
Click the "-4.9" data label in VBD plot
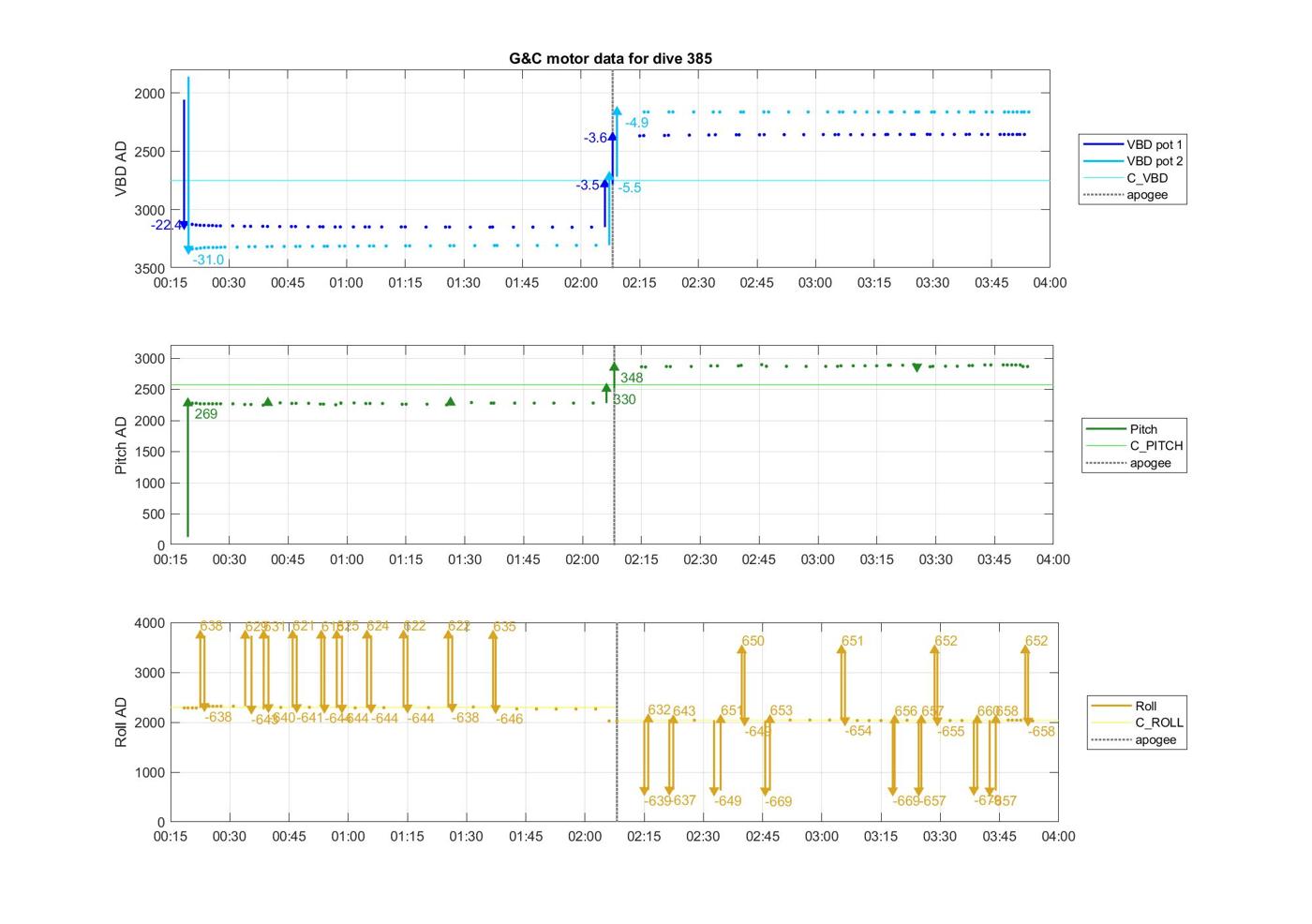click(x=637, y=123)
